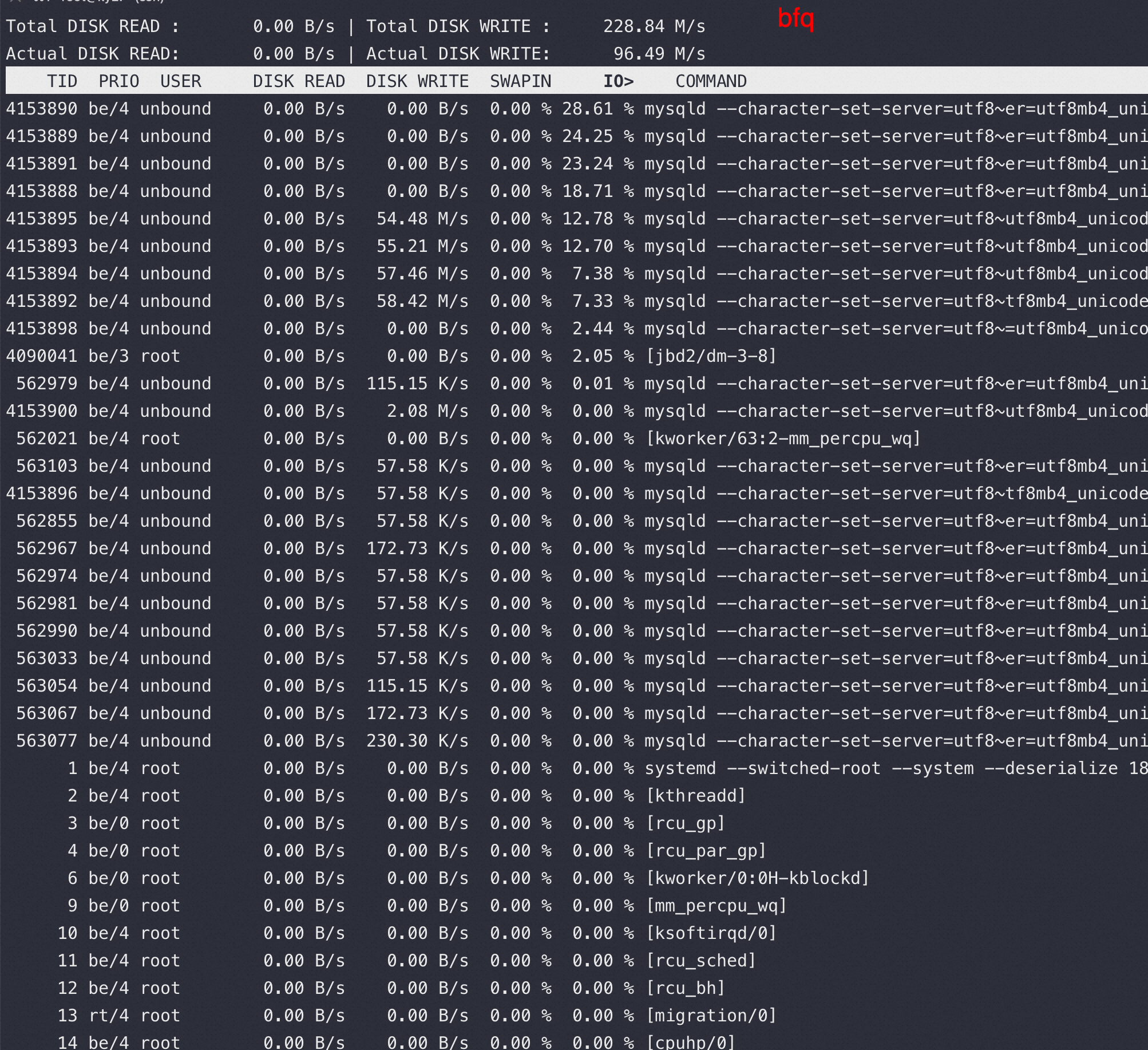Select thread row TID 562981
Screen dimensions: 1148x1050
pos(577,603)
